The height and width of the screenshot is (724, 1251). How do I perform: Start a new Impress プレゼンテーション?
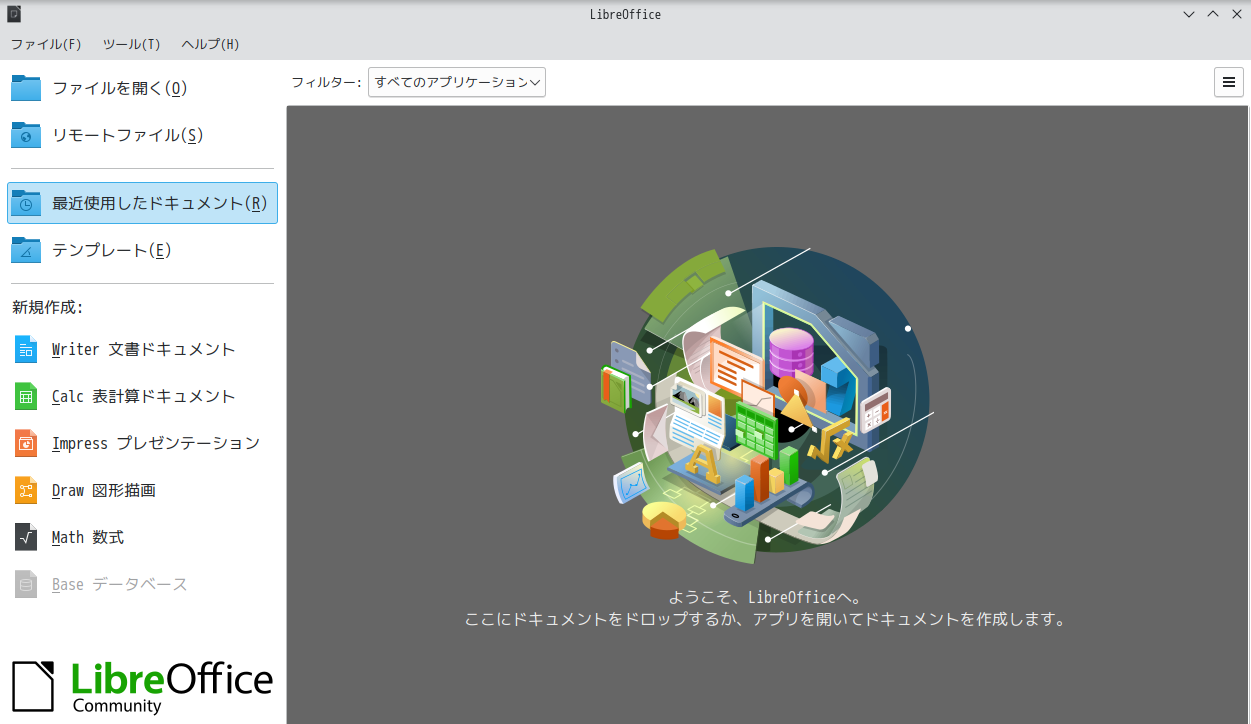point(142,443)
